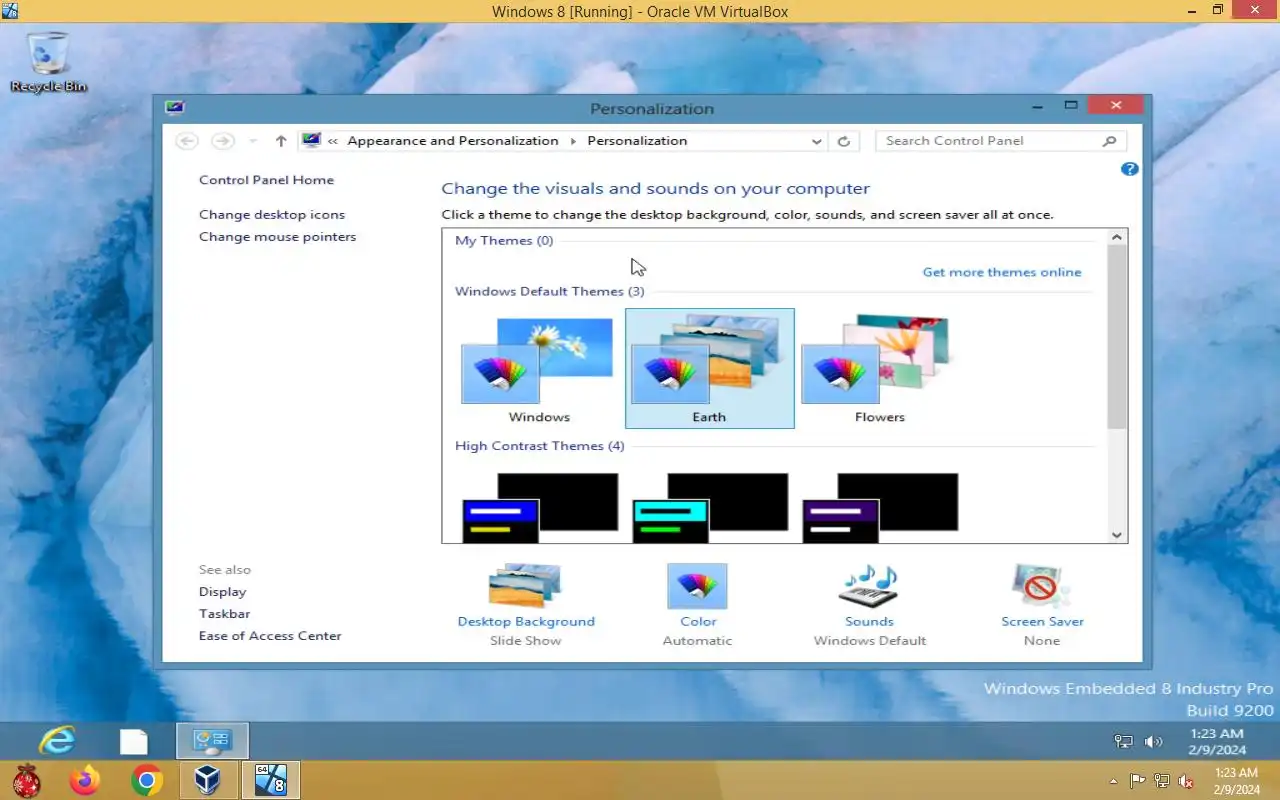Screen dimensions: 1280x800
Task: Open the Desktop Background icon
Action: pos(525,586)
